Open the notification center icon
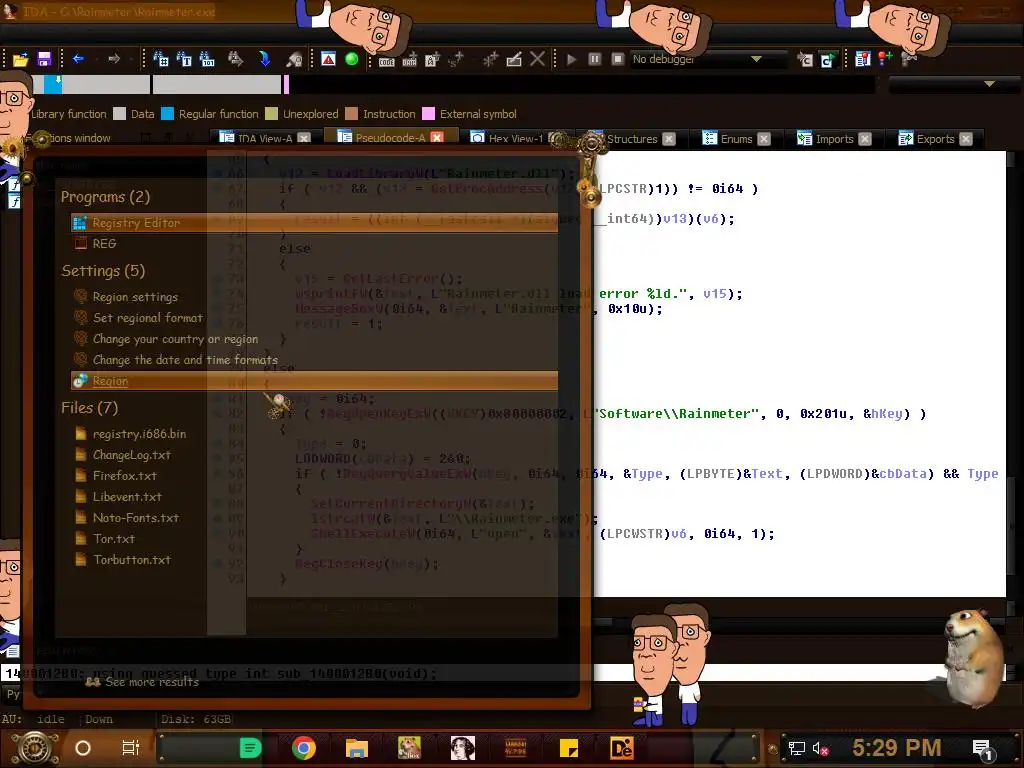The height and width of the screenshot is (768, 1024). click(983, 749)
